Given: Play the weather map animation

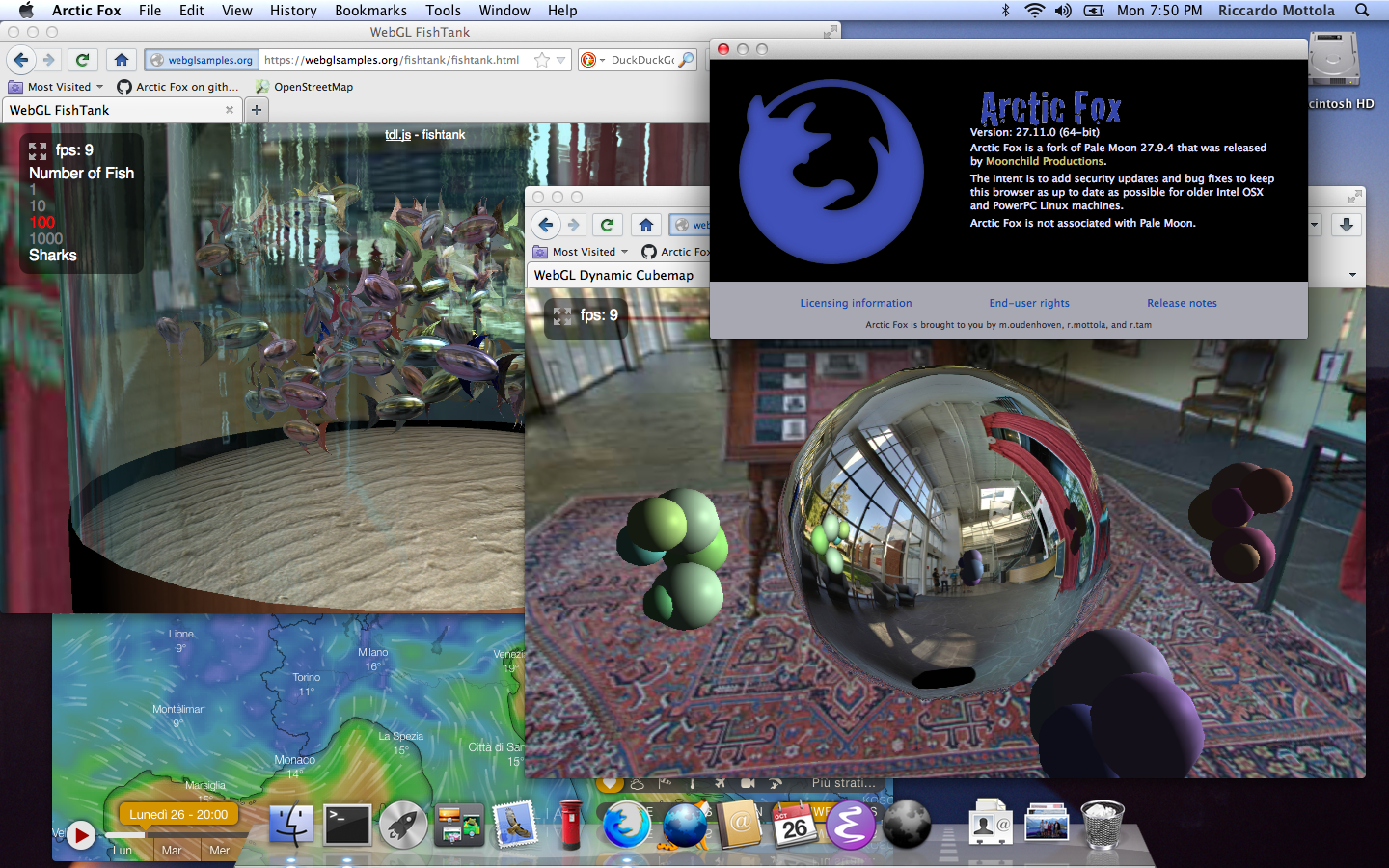Looking at the screenshot, I should [x=81, y=835].
